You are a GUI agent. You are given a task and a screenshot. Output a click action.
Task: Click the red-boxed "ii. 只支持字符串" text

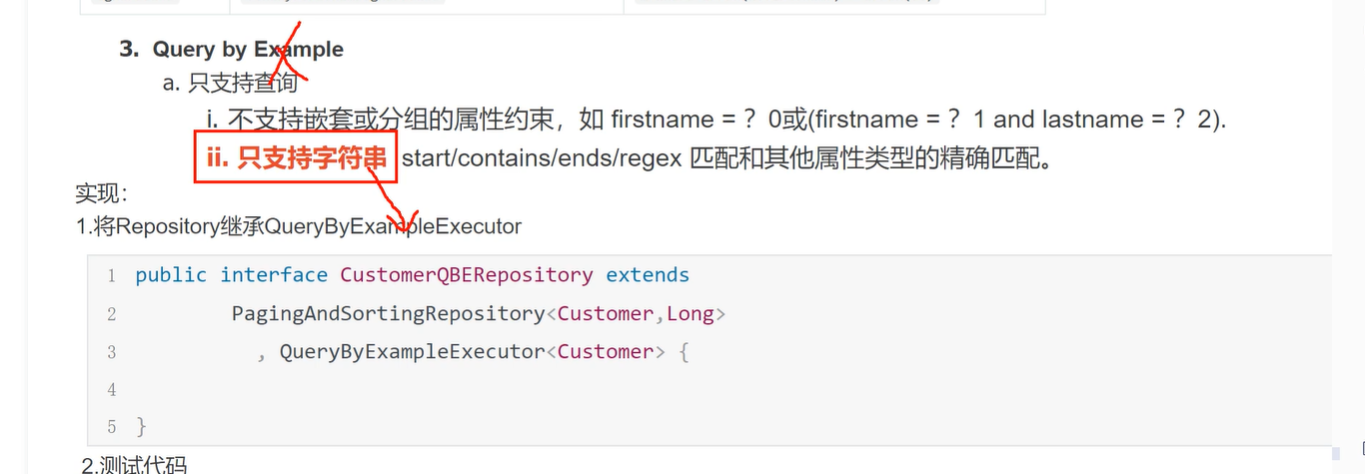(296, 157)
